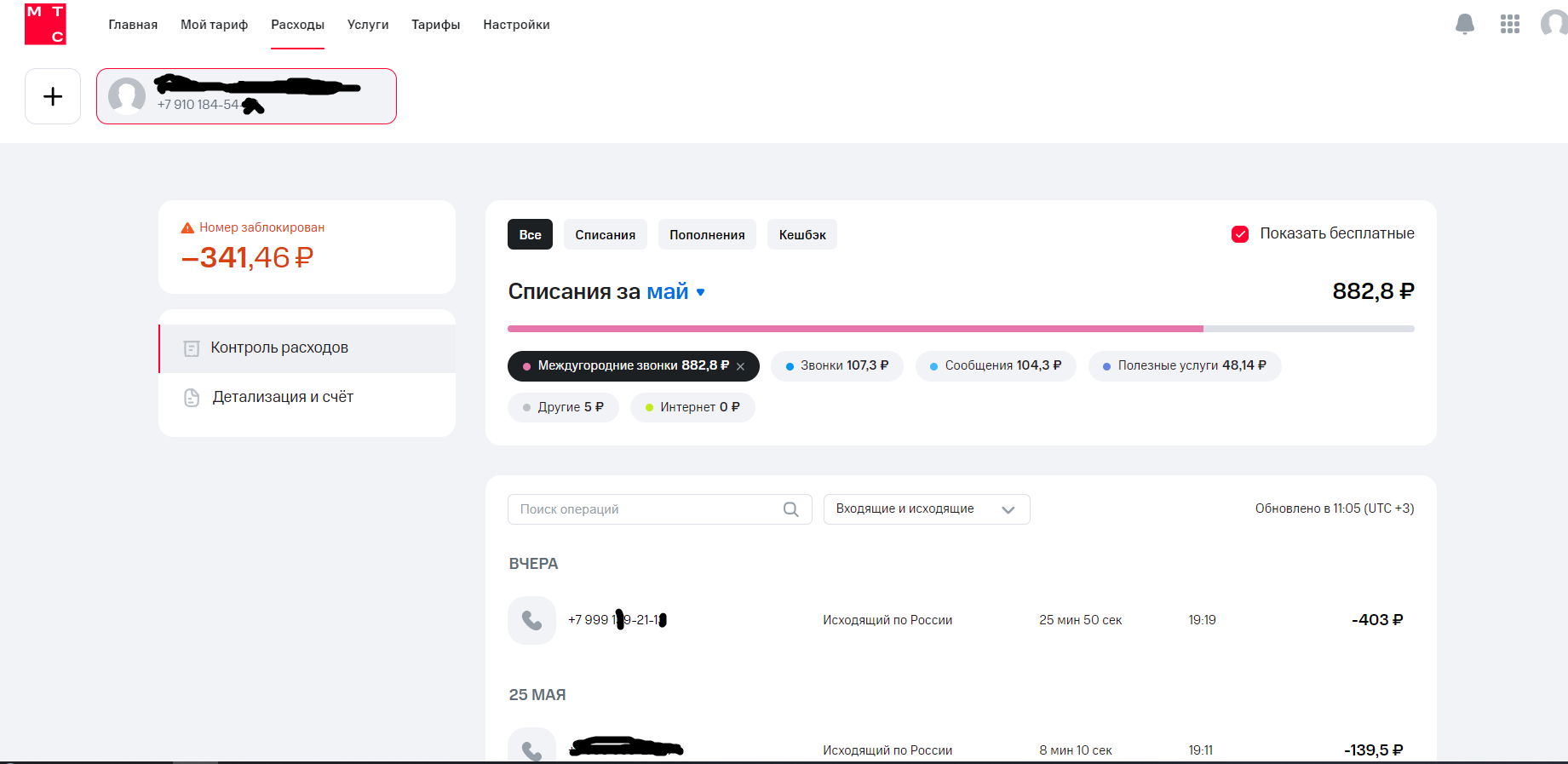Open Услуги menu item
The height and width of the screenshot is (764, 1568).
pos(368,25)
